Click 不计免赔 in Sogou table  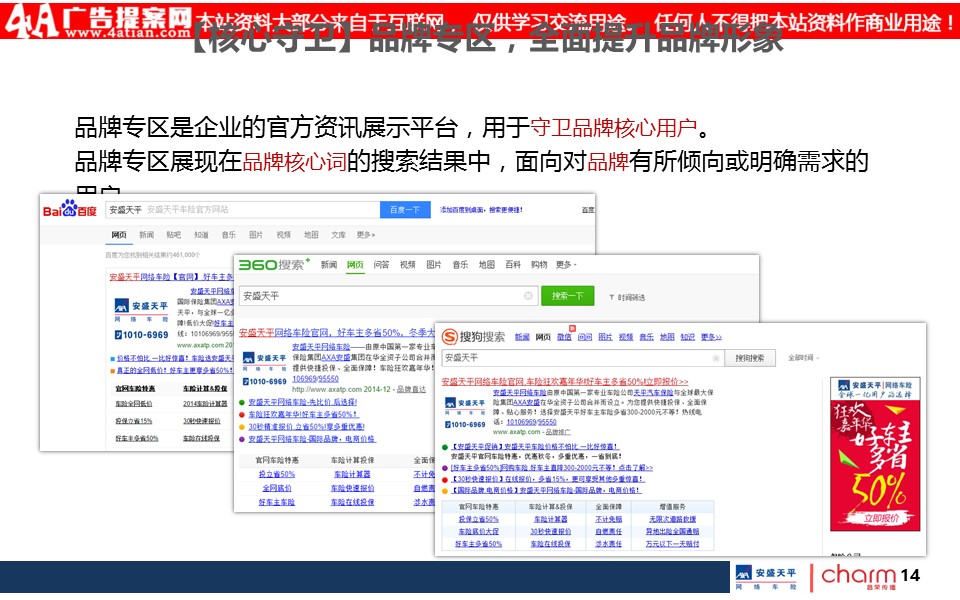[x=609, y=519]
